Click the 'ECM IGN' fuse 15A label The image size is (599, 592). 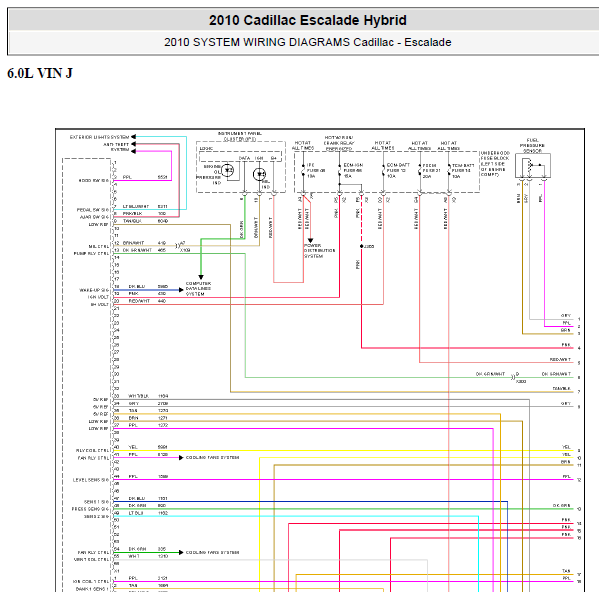[353, 170]
